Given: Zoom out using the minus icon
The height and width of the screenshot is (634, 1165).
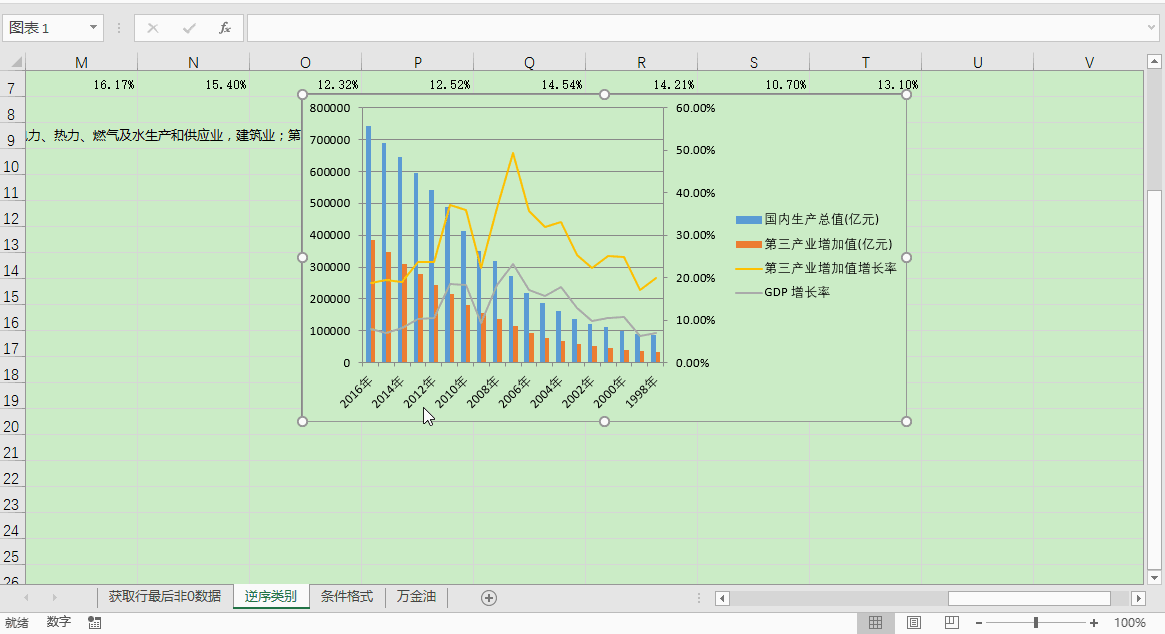Looking at the screenshot, I should pyautogui.click(x=979, y=623).
